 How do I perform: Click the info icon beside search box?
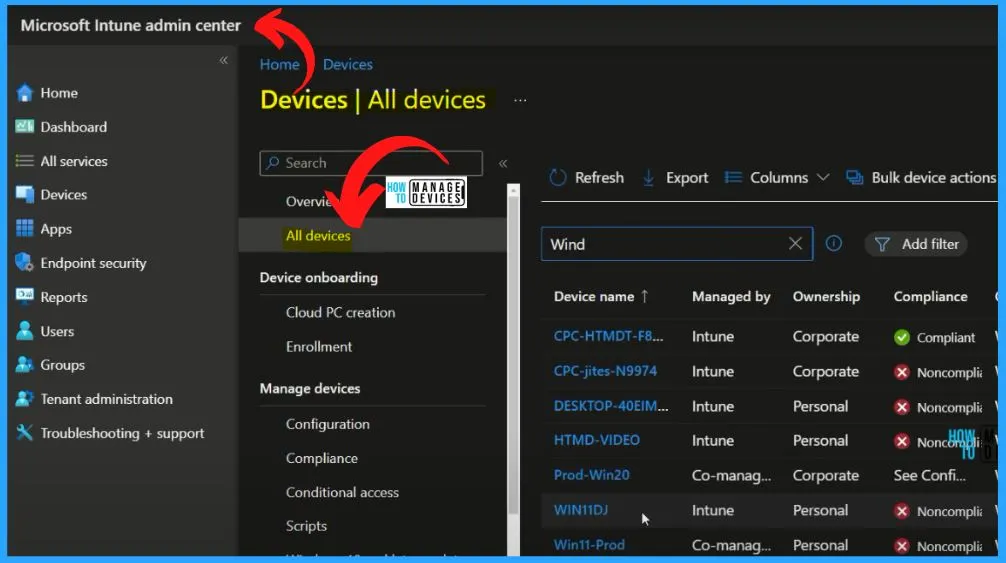click(833, 244)
